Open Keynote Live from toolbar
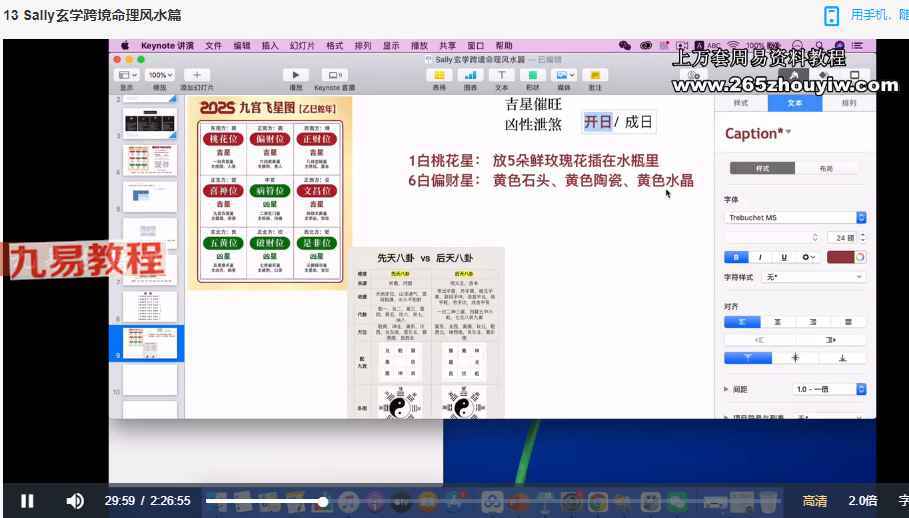 coord(334,75)
